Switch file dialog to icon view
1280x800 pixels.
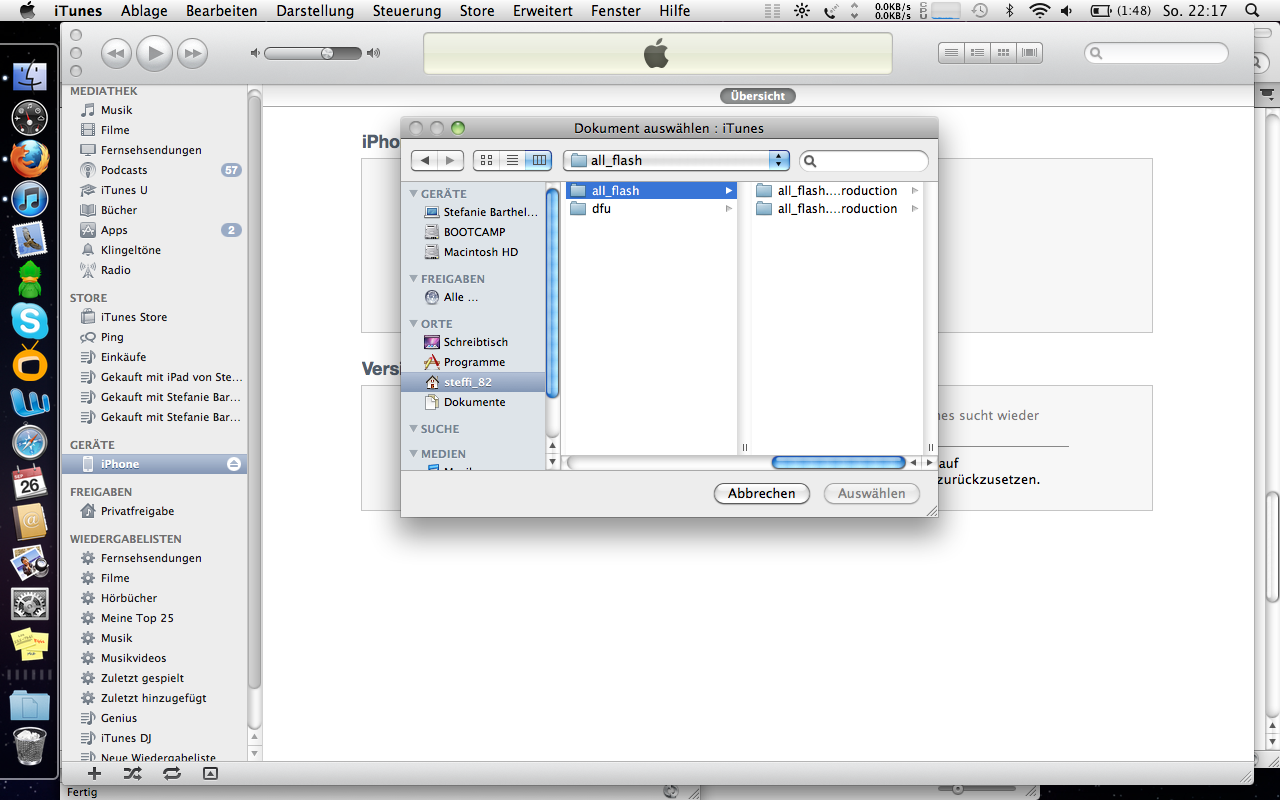[486, 160]
